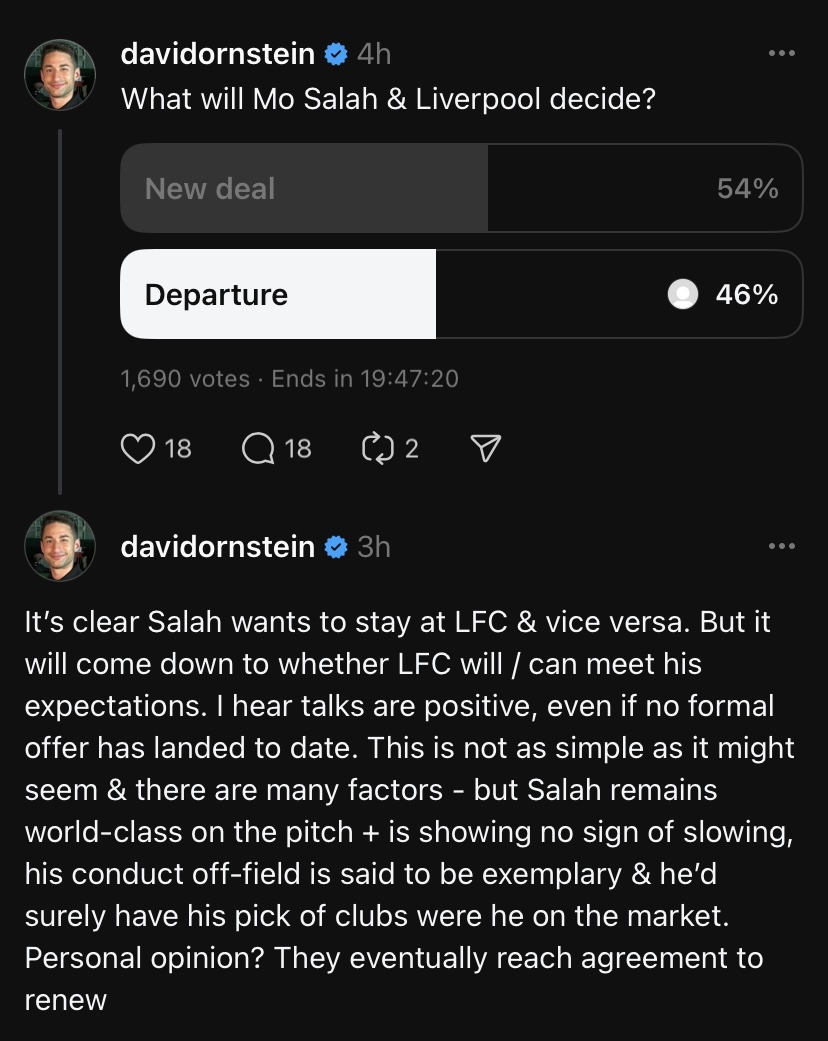Click the verified badge on the 4h post
Screen dimensions: 828x1041
(x=337, y=54)
